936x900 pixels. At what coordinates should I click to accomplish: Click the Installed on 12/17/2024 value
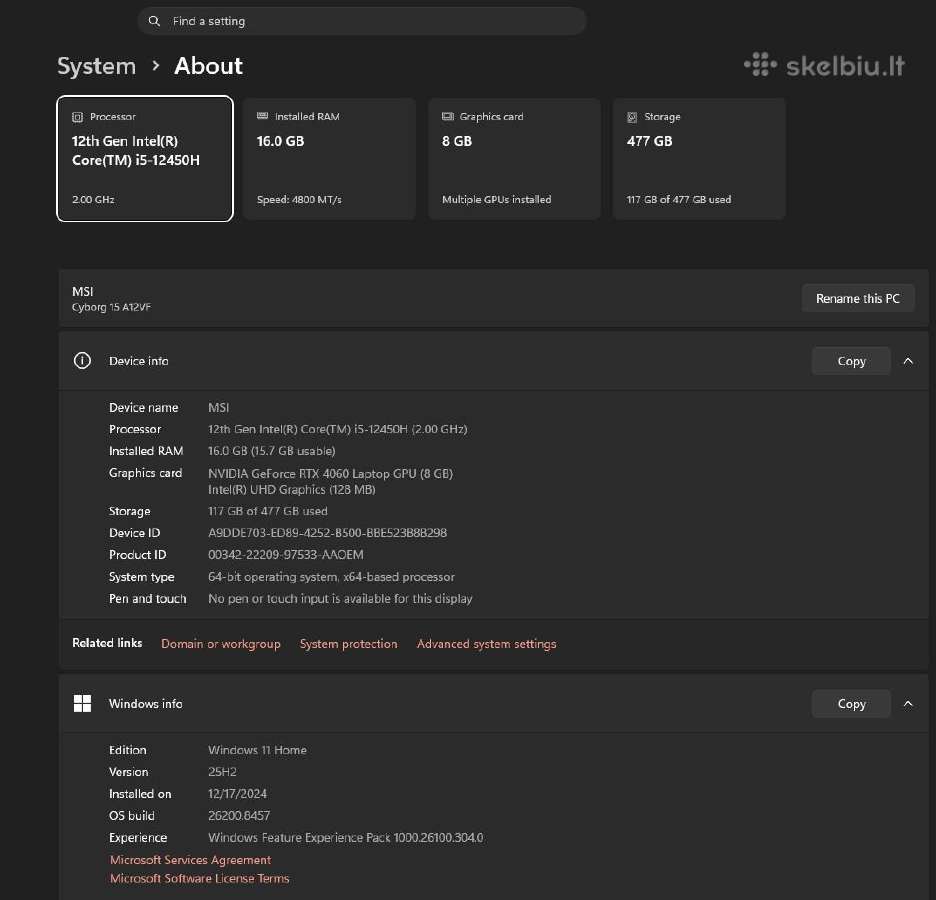(x=237, y=794)
